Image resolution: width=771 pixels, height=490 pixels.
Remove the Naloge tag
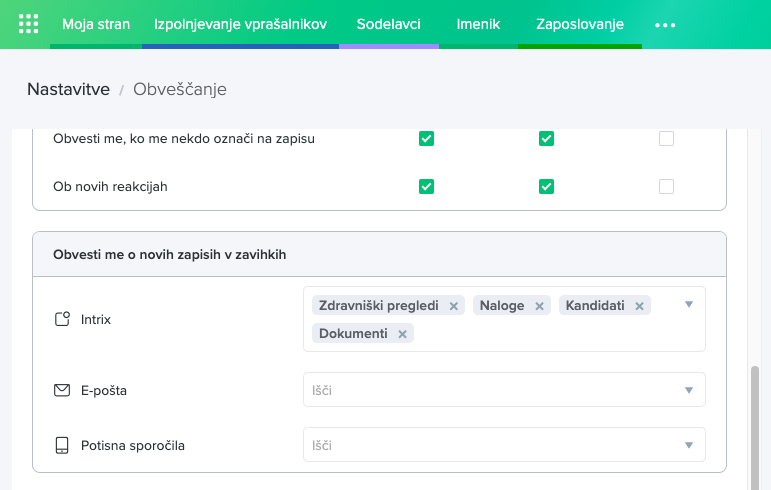tap(539, 306)
